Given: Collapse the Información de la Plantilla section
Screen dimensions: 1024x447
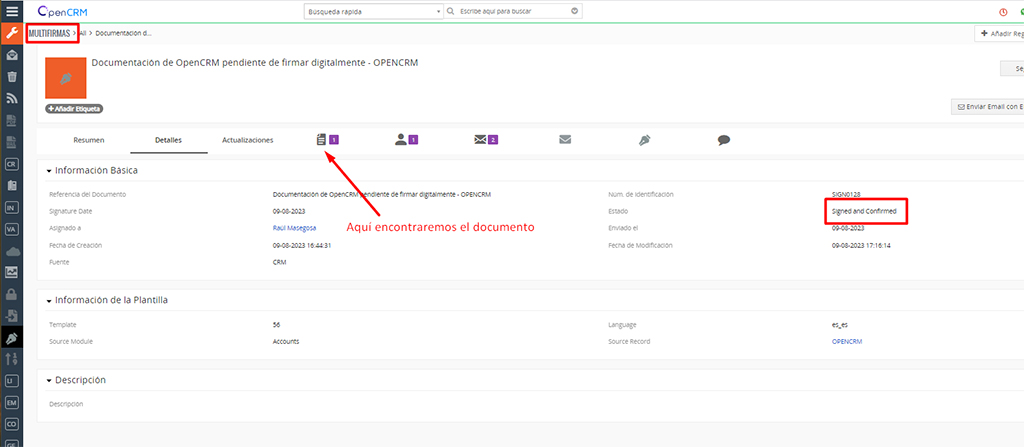Looking at the screenshot, I should coord(49,301).
